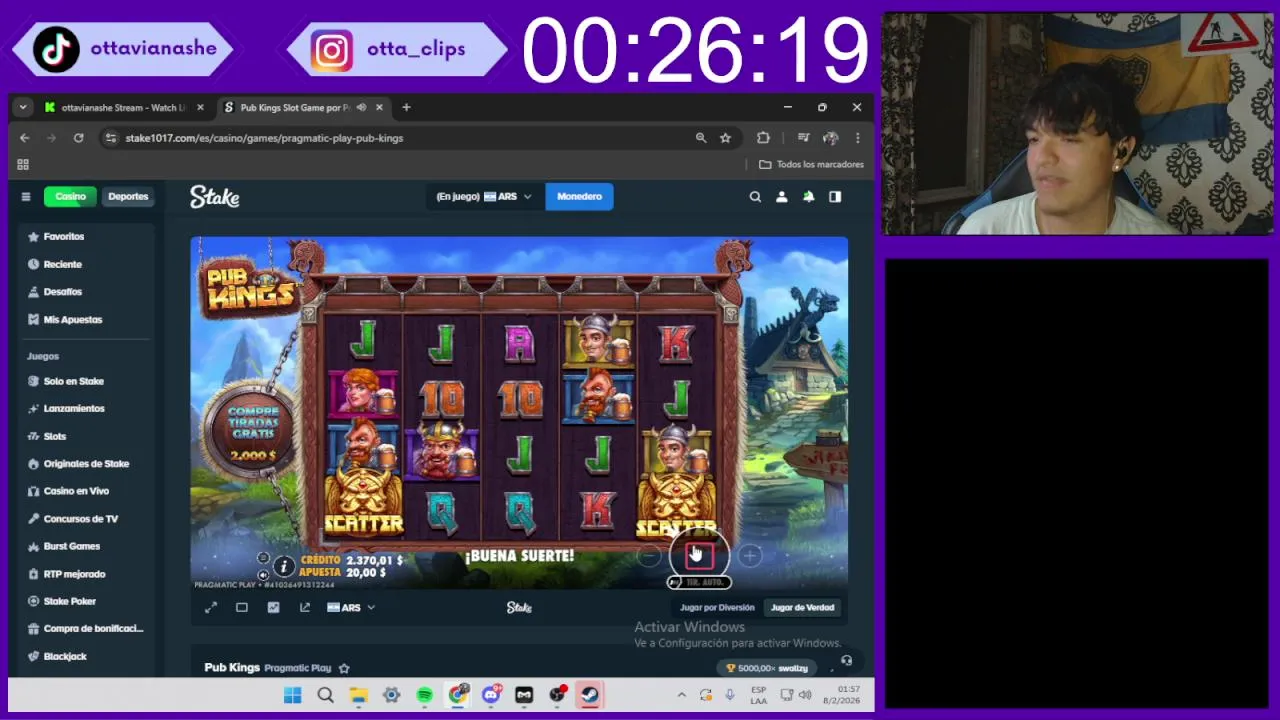The height and width of the screenshot is (720, 1280).
Task: Open Mis Apuestas in the sidebar
Action: point(86,320)
